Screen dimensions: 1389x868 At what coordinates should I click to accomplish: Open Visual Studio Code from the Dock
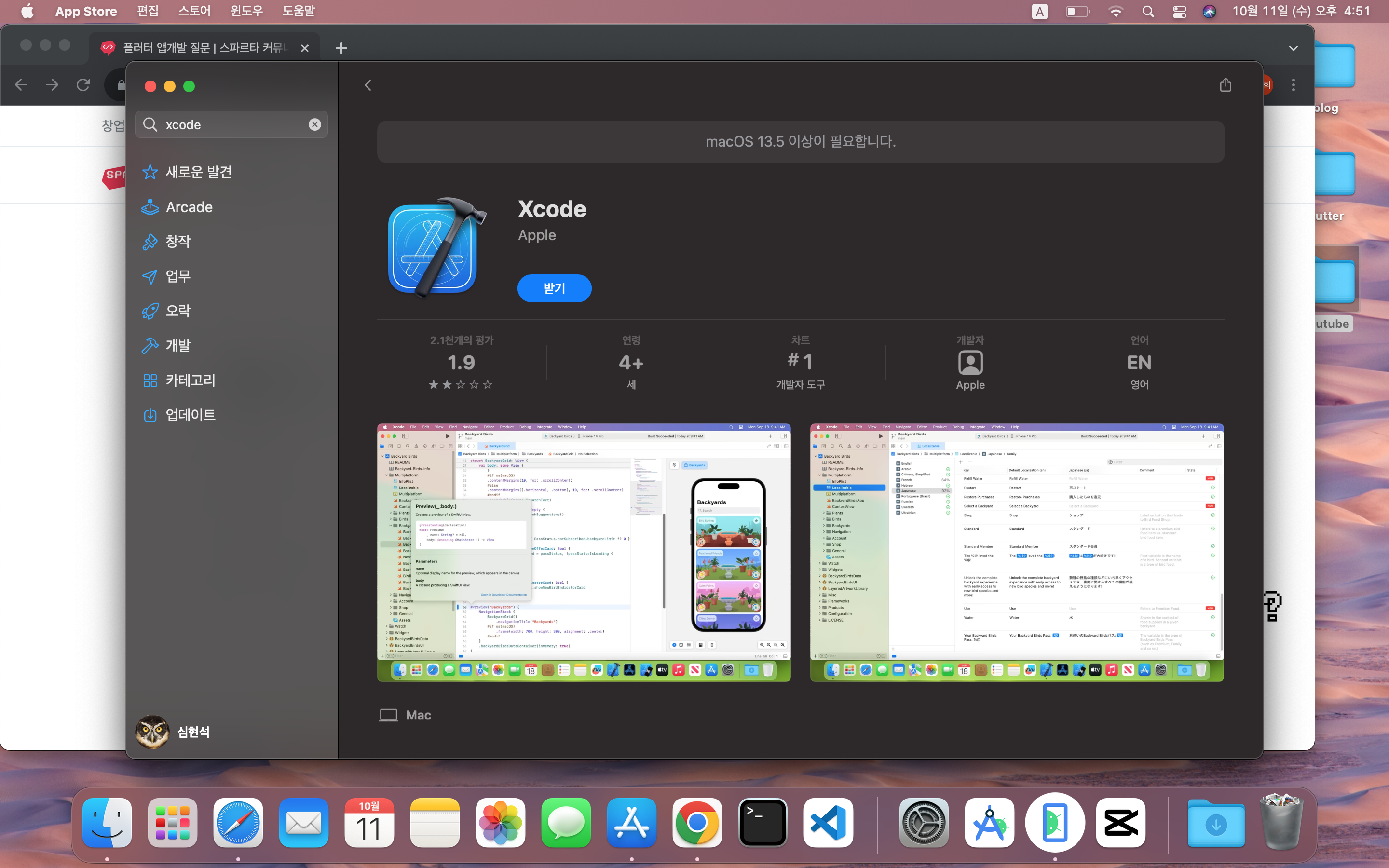tap(828, 823)
